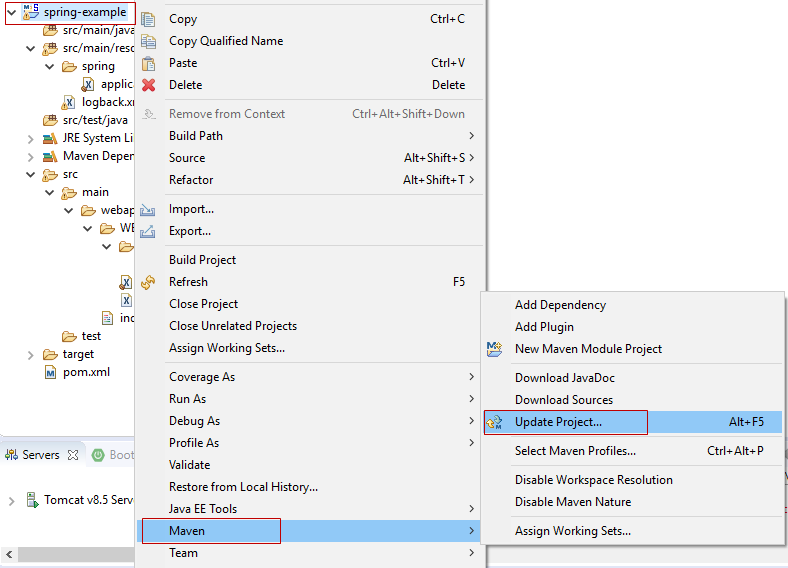Image resolution: width=788 pixels, height=568 pixels.
Task: Click Disable Workspace Resolution
Action: click(633, 480)
